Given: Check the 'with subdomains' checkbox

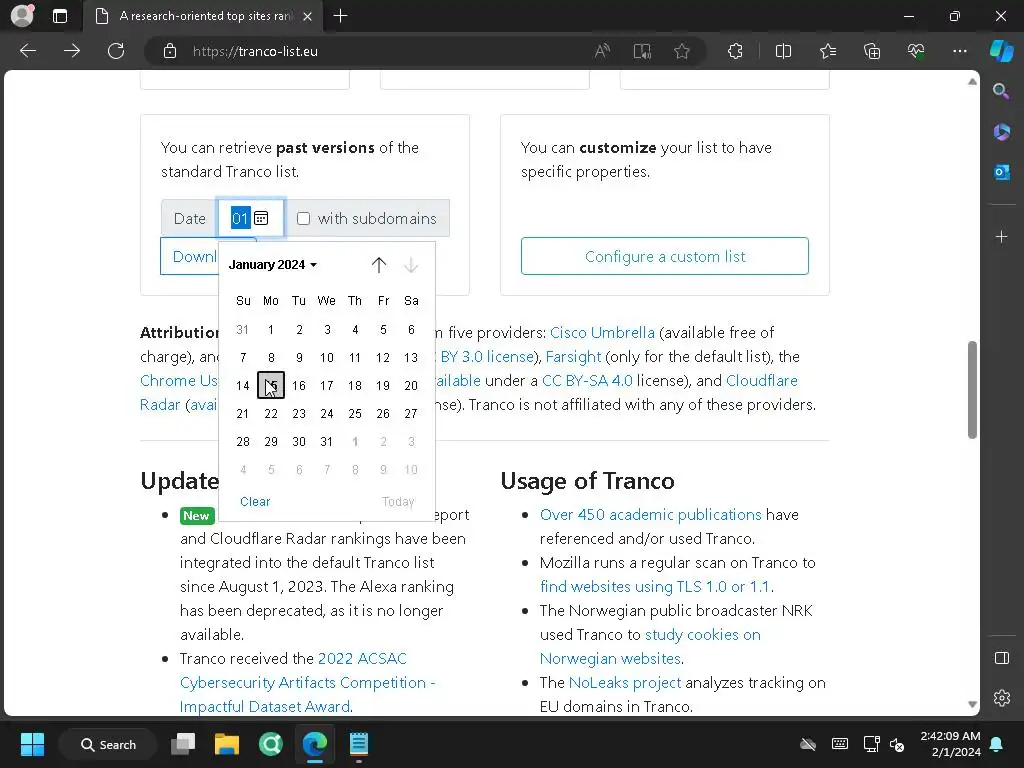Looking at the screenshot, I should point(303,218).
